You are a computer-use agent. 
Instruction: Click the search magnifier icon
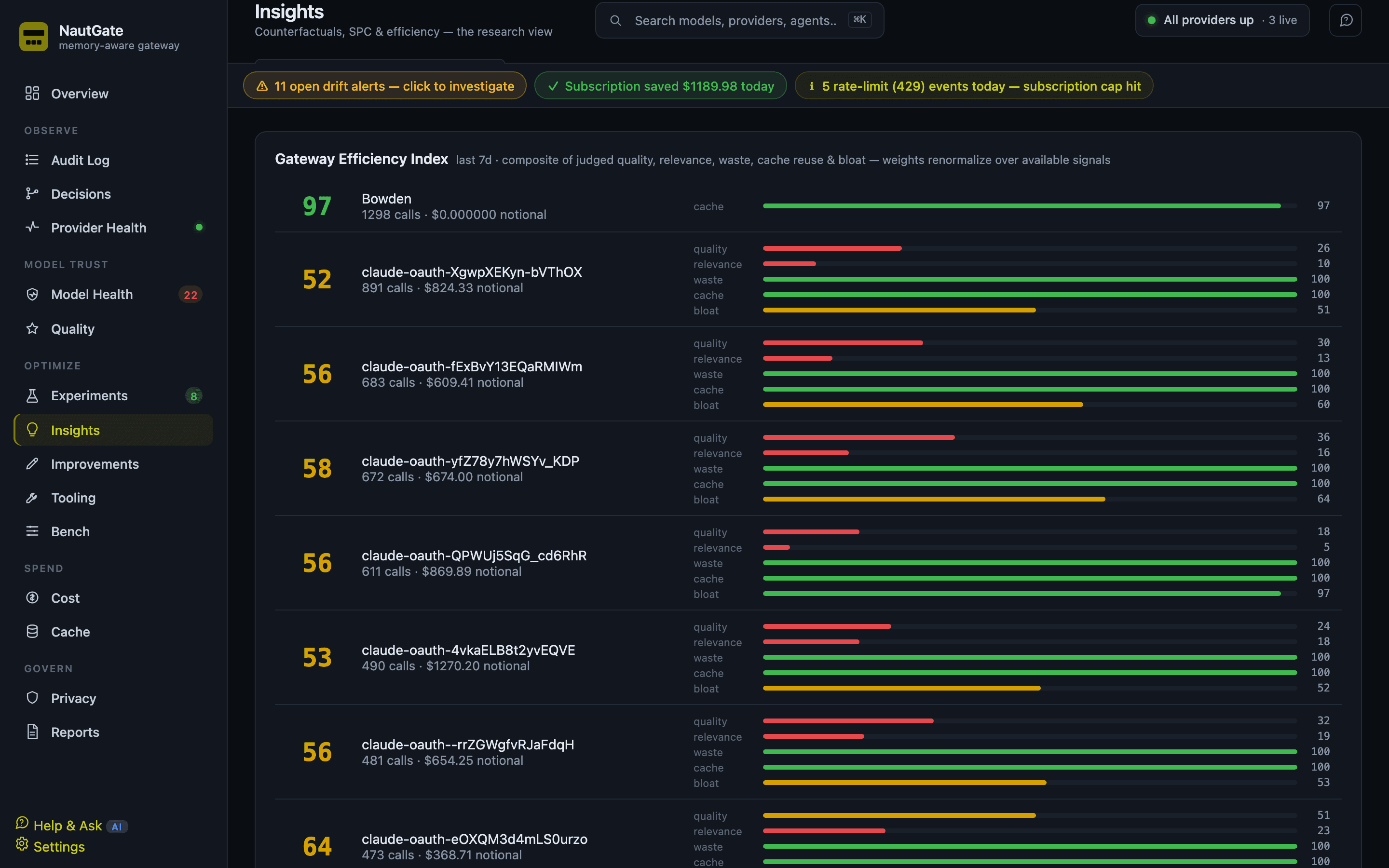[615, 21]
